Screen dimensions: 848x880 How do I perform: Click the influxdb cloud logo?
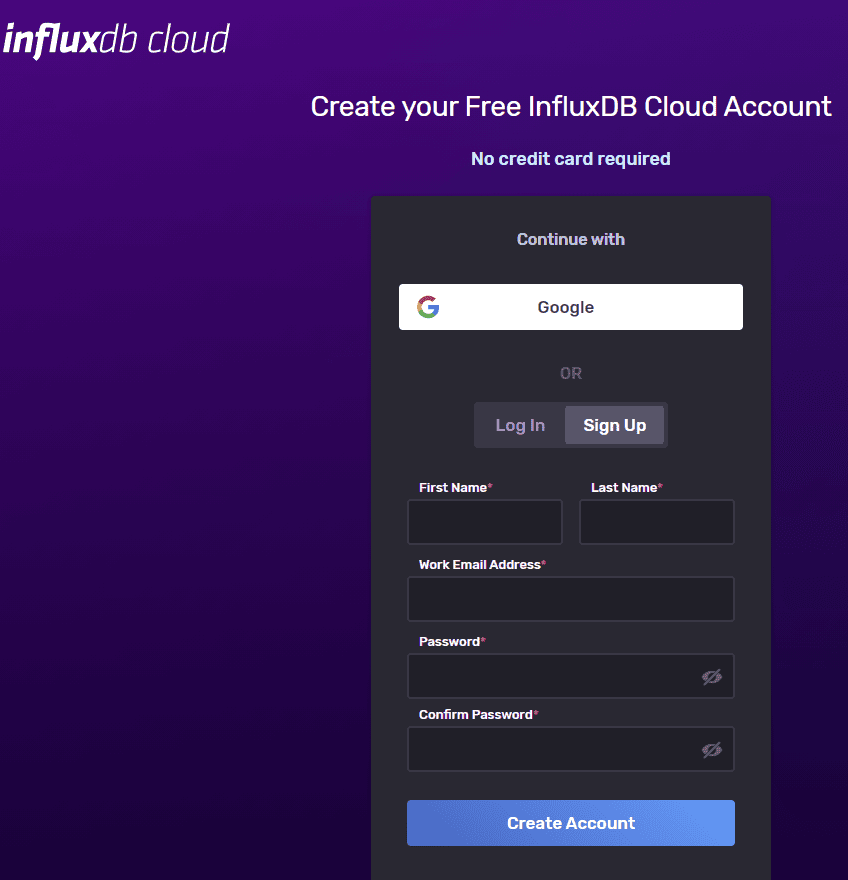click(x=115, y=38)
